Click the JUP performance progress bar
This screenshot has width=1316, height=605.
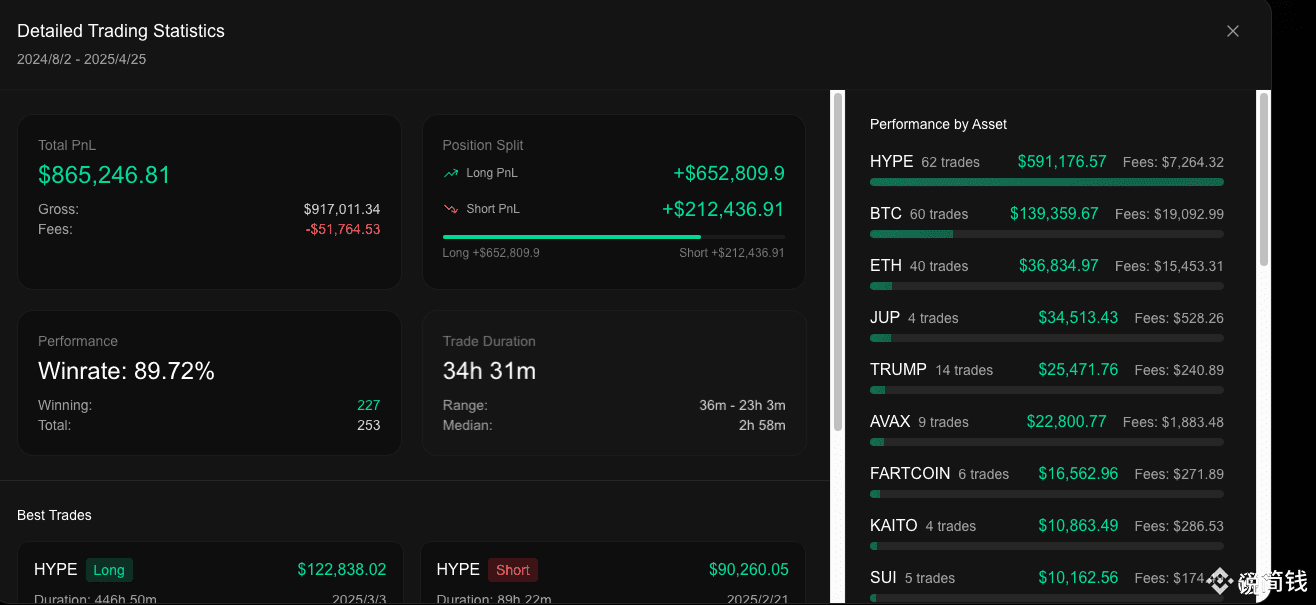coord(1047,338)
